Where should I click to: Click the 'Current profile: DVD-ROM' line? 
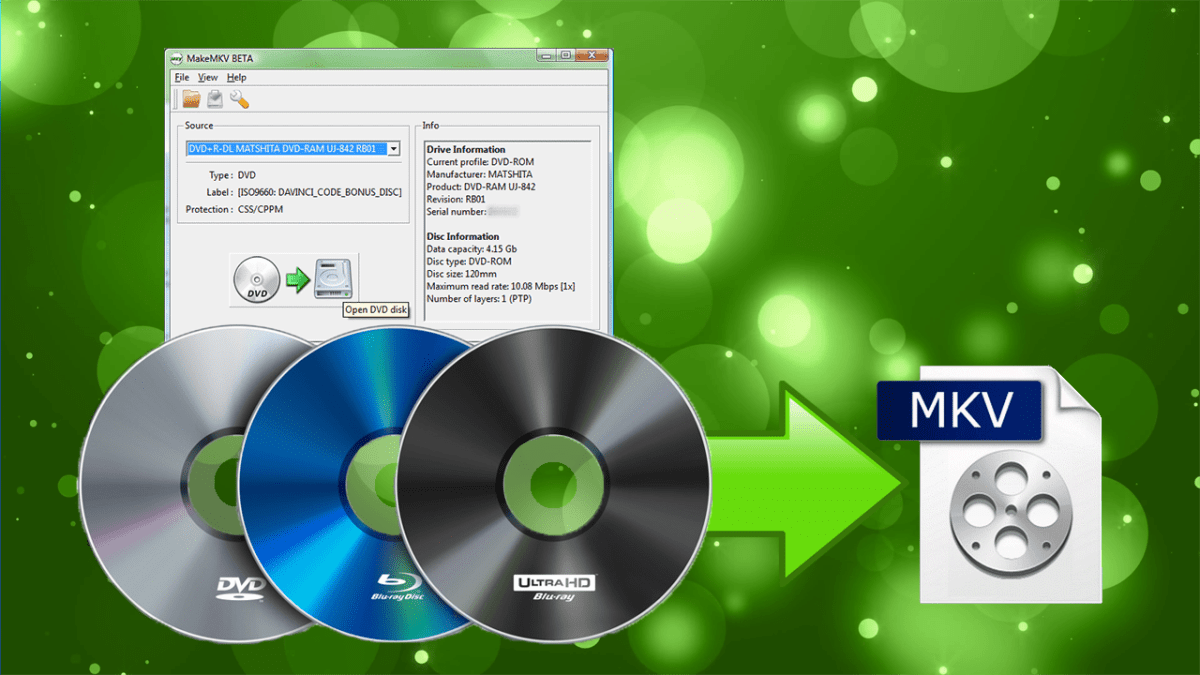coord(481,161)
